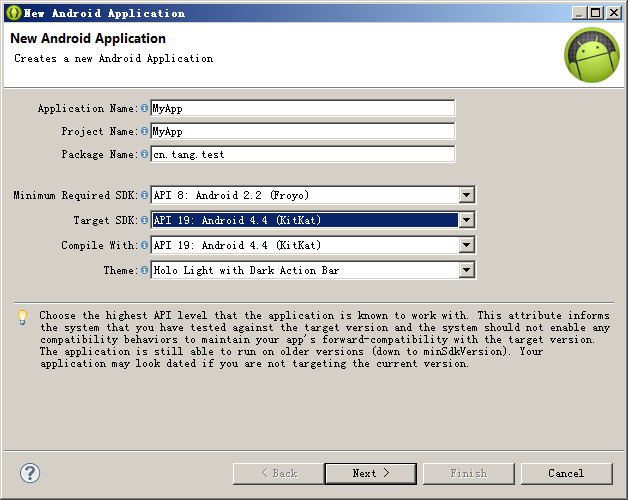Click the Next button
This screenshot has height=500, width=628.
click(371, 474)
